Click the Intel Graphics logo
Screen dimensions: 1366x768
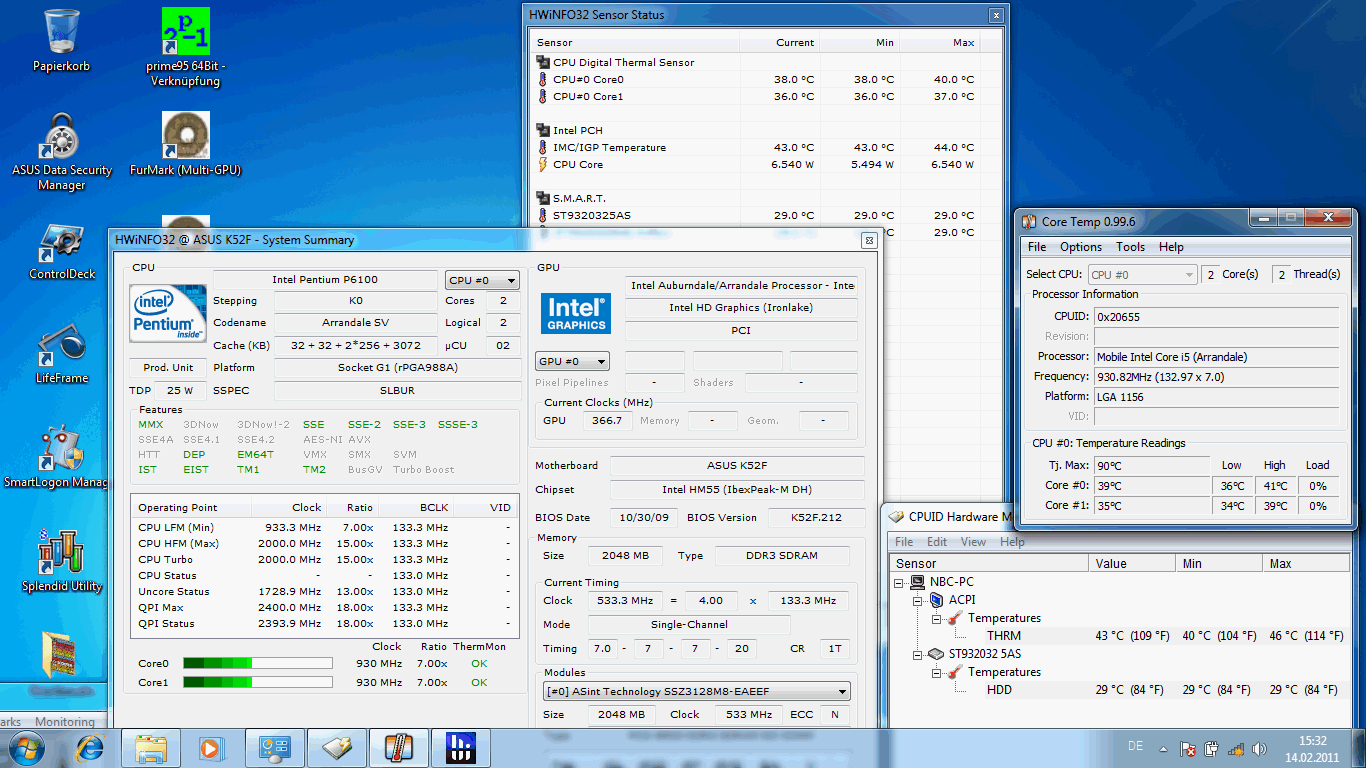(x=577, y=313)
